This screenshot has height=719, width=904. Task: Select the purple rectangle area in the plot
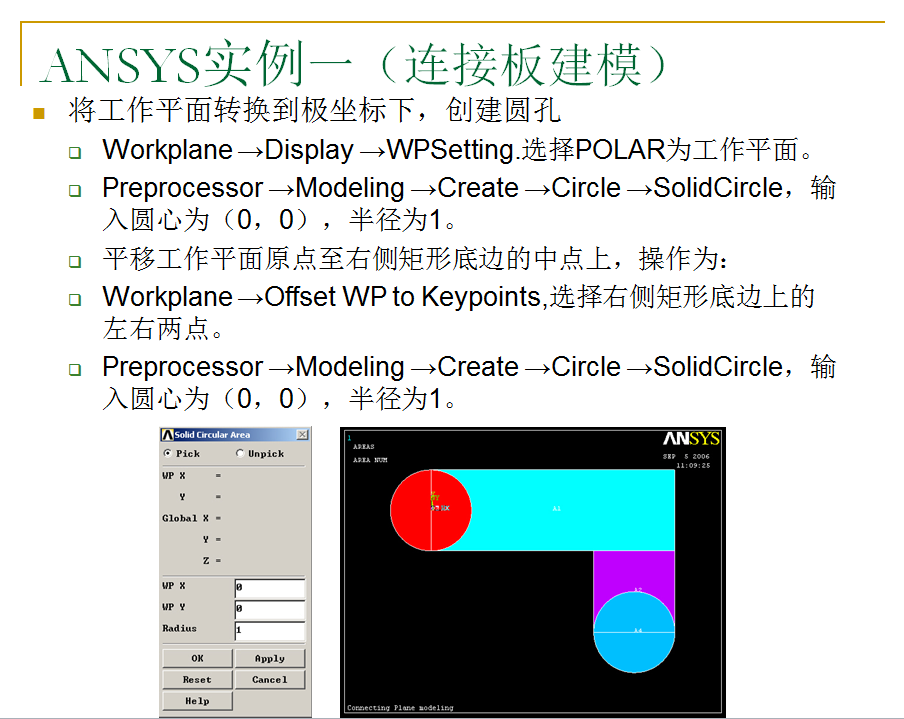click(634, 571)
